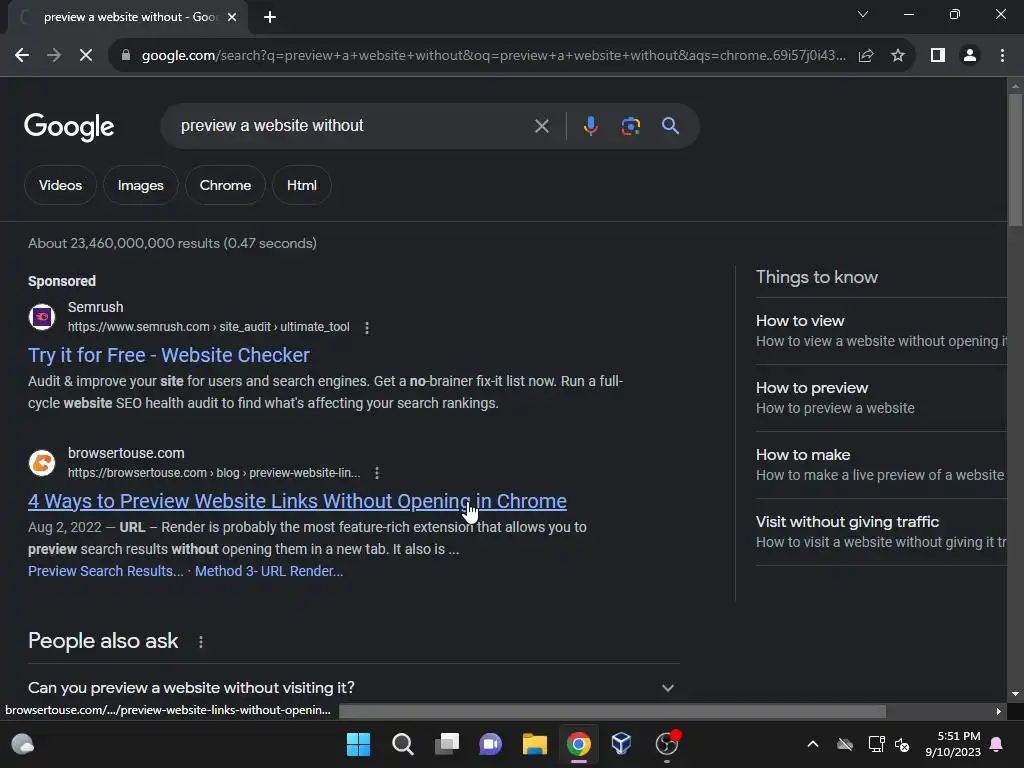
Task: Click the horizontal scrollbar thumb
Action: (x=613, y=711)
